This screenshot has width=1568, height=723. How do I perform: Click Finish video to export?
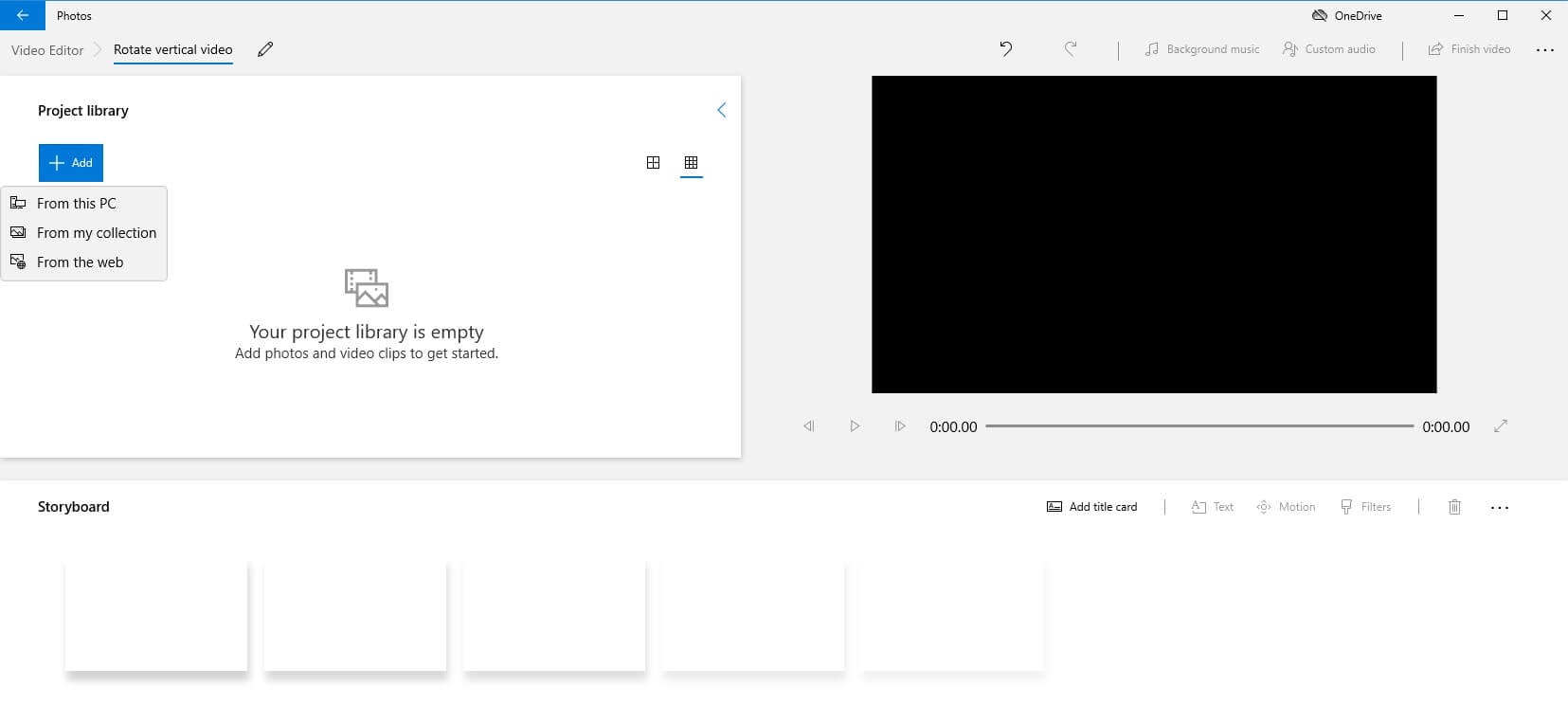click(1469, 48)
